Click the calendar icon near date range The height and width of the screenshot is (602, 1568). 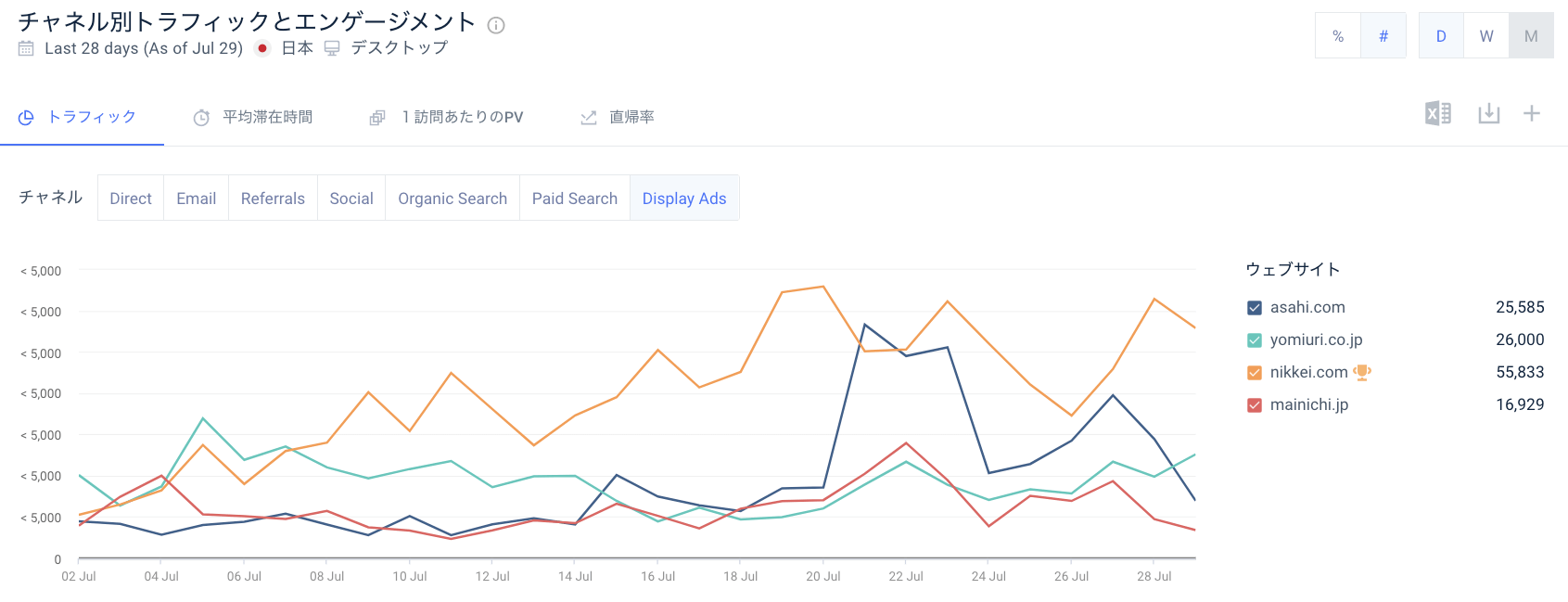[26, 48]
